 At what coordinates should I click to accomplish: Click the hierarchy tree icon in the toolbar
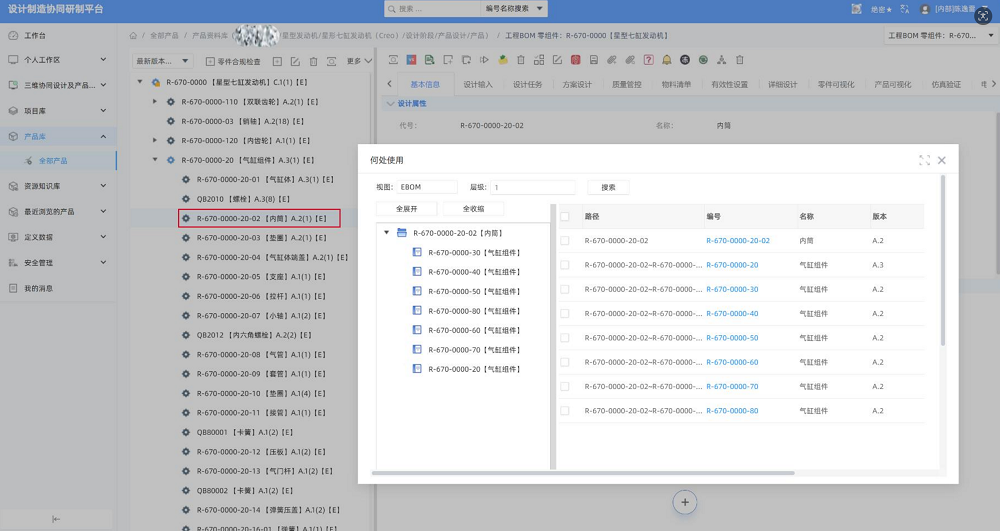pos(721,60)
